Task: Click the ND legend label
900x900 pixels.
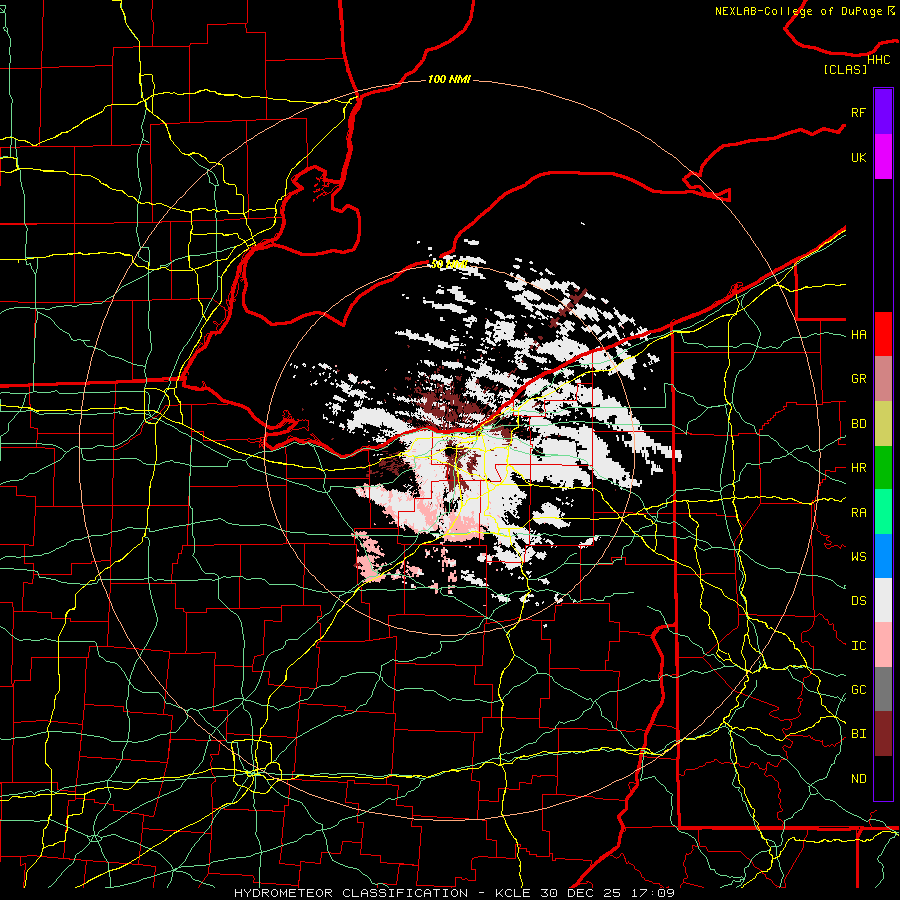Action: pyautogui.click(x=858, y=778)
